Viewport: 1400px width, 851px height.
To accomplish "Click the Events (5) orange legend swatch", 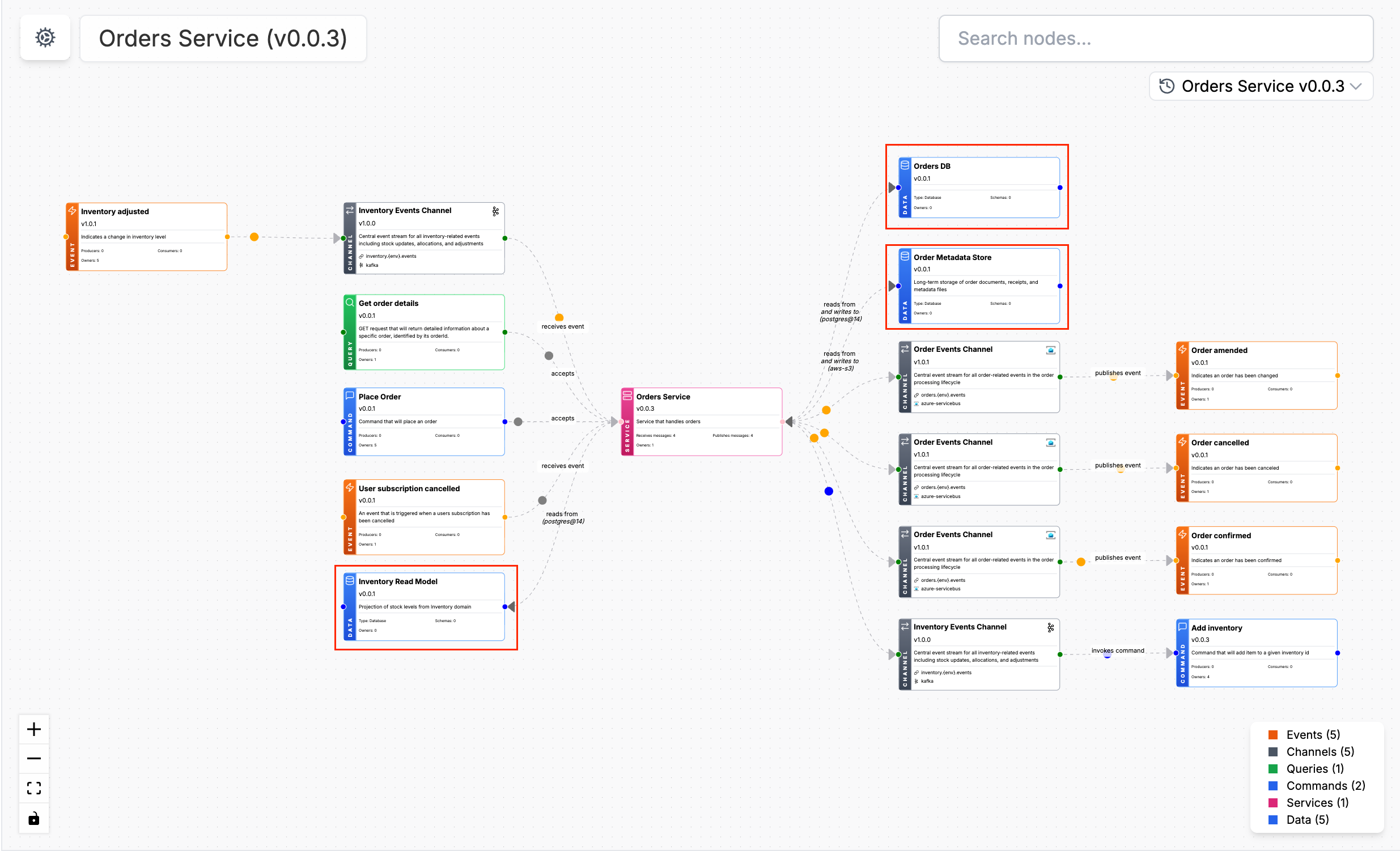I will [x=1273, y=734].
